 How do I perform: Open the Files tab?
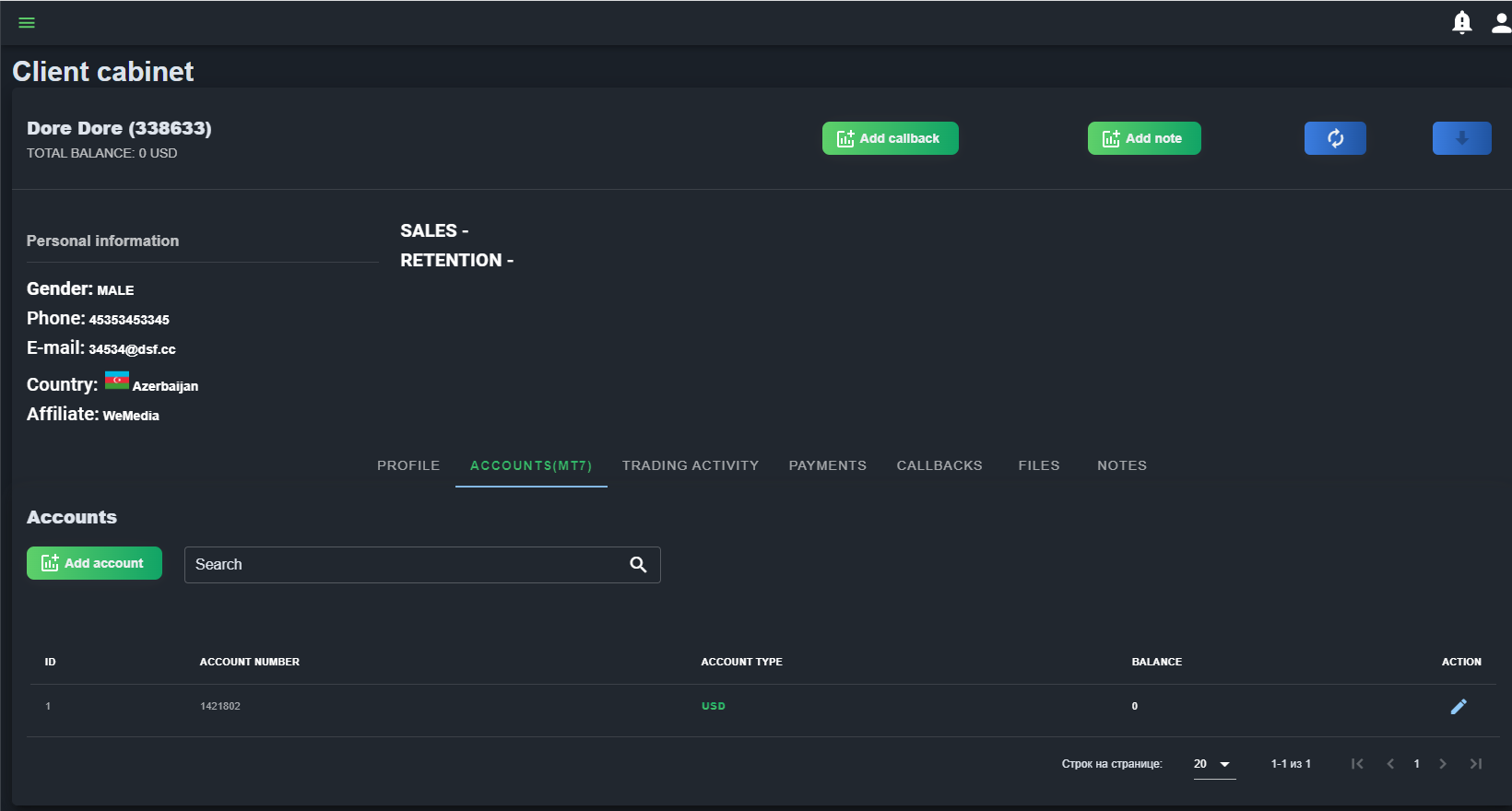click(1039, 465)
